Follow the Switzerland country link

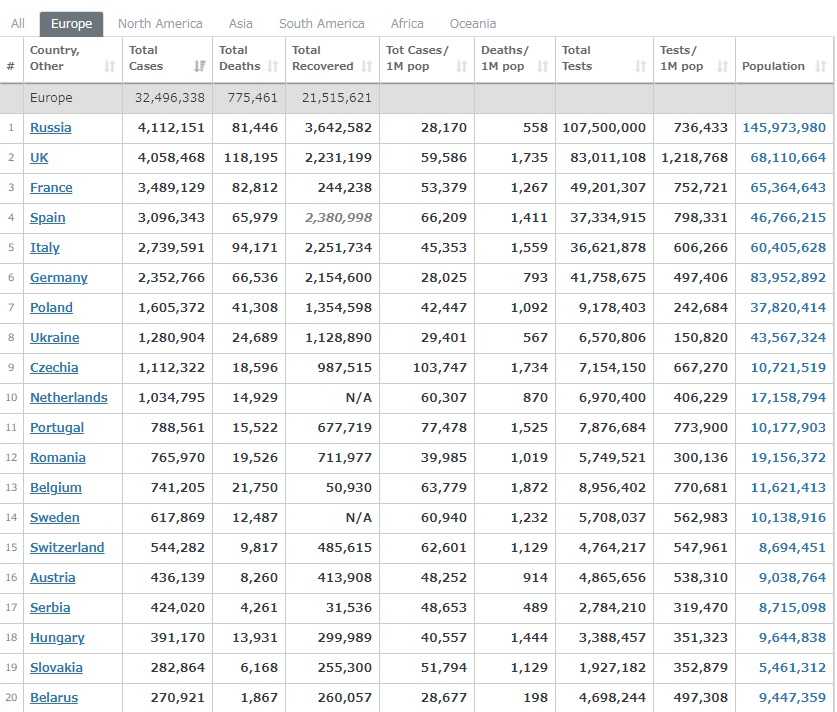pos(66,548)
